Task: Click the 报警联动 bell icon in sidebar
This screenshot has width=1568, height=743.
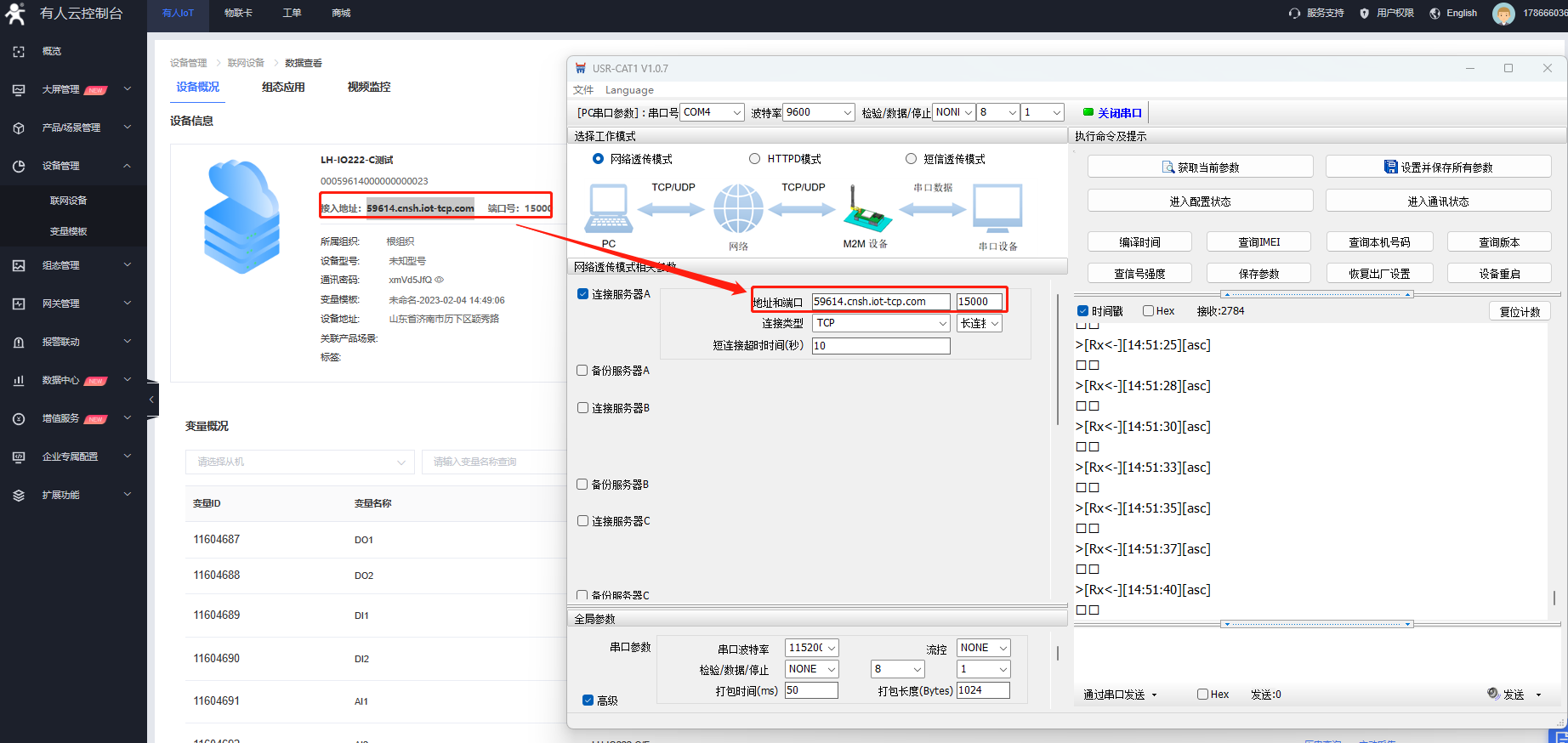Action: [x=19, y=343]
